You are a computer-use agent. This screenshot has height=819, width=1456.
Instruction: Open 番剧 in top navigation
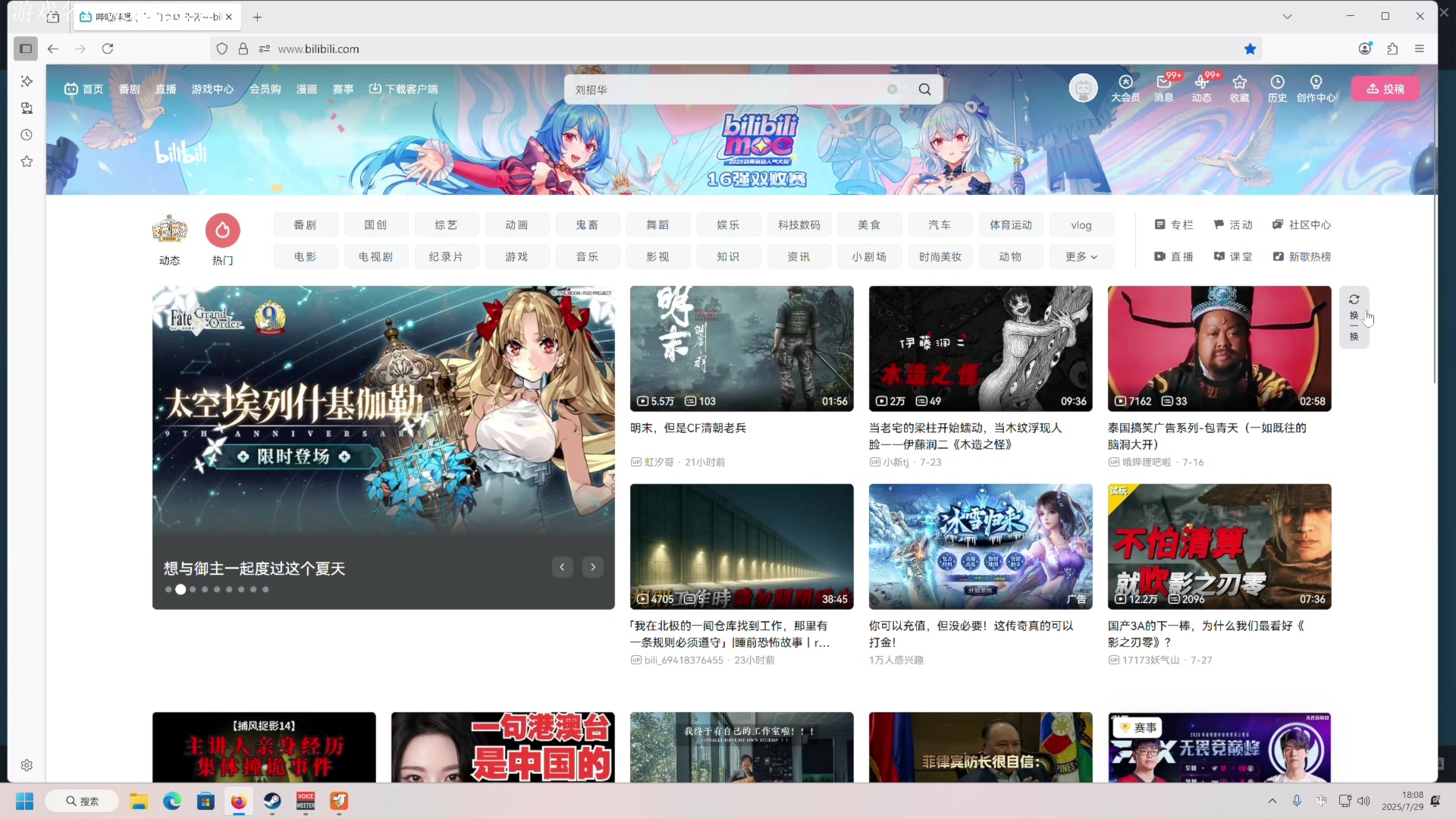pyautogui.click(x=129, y=89)
